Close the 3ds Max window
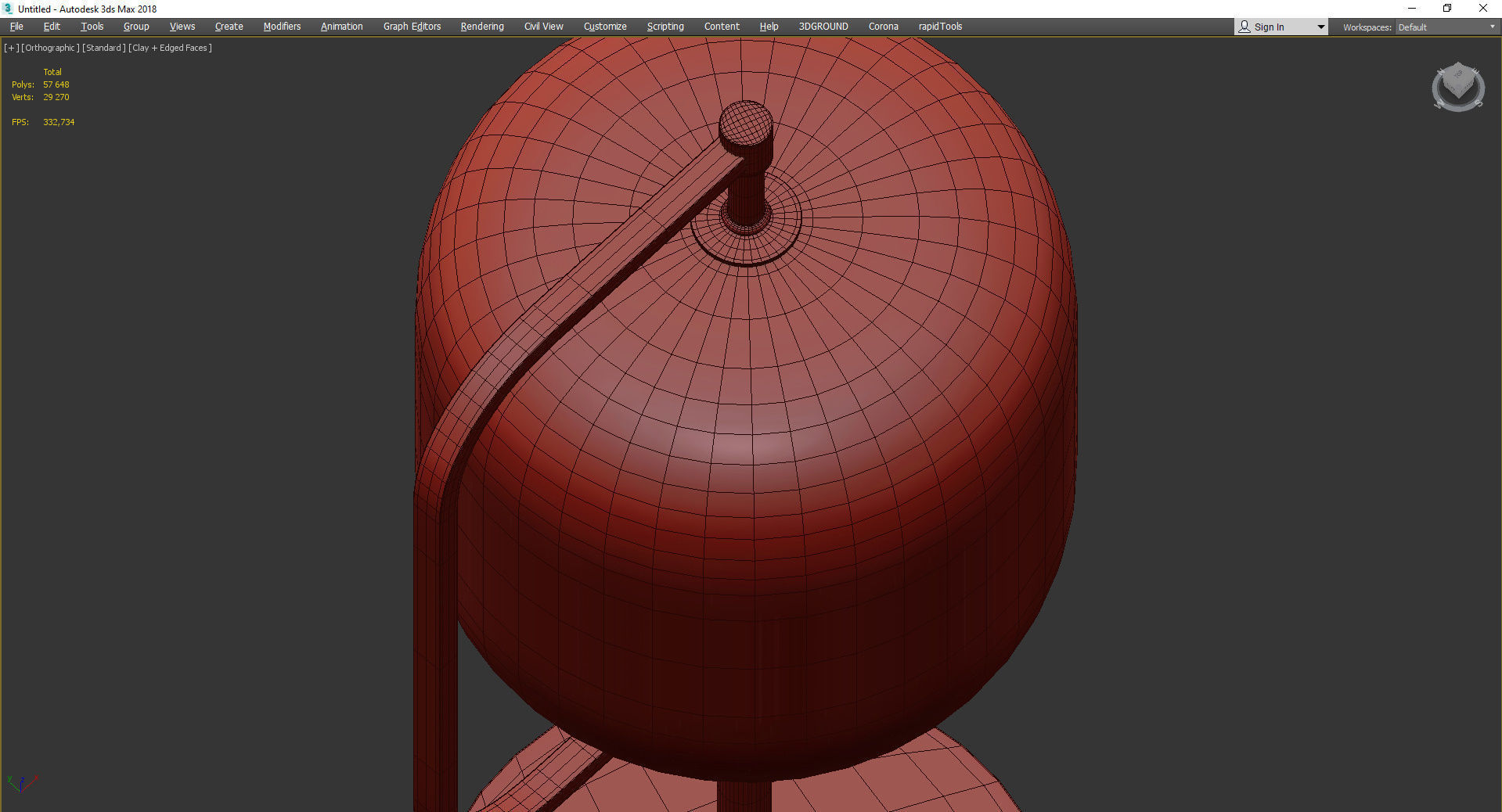Screen dimensions: 1502x812 pyautogui.click(x=1482, y=9)
